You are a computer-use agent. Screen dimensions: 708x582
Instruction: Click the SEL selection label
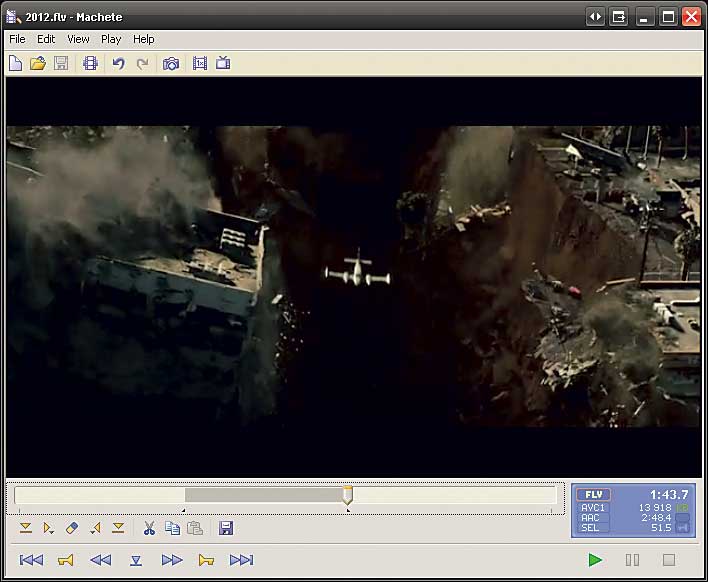(590, 528)
